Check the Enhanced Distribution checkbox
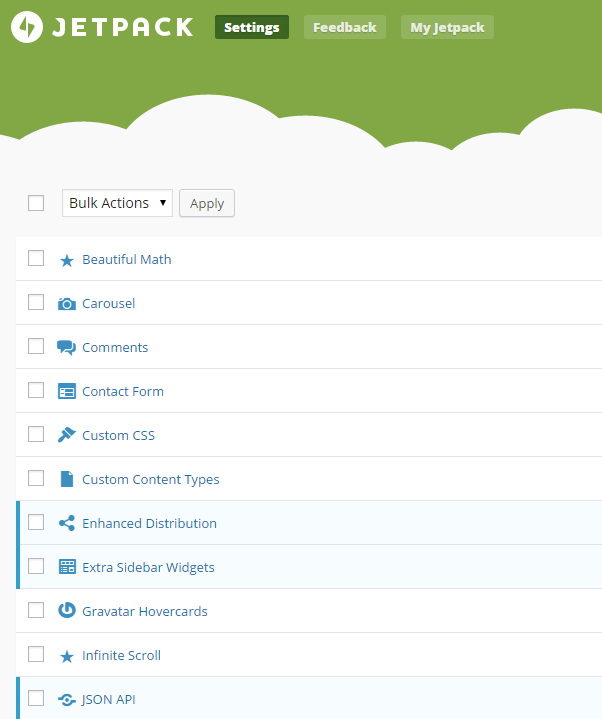 coord(36,522)
